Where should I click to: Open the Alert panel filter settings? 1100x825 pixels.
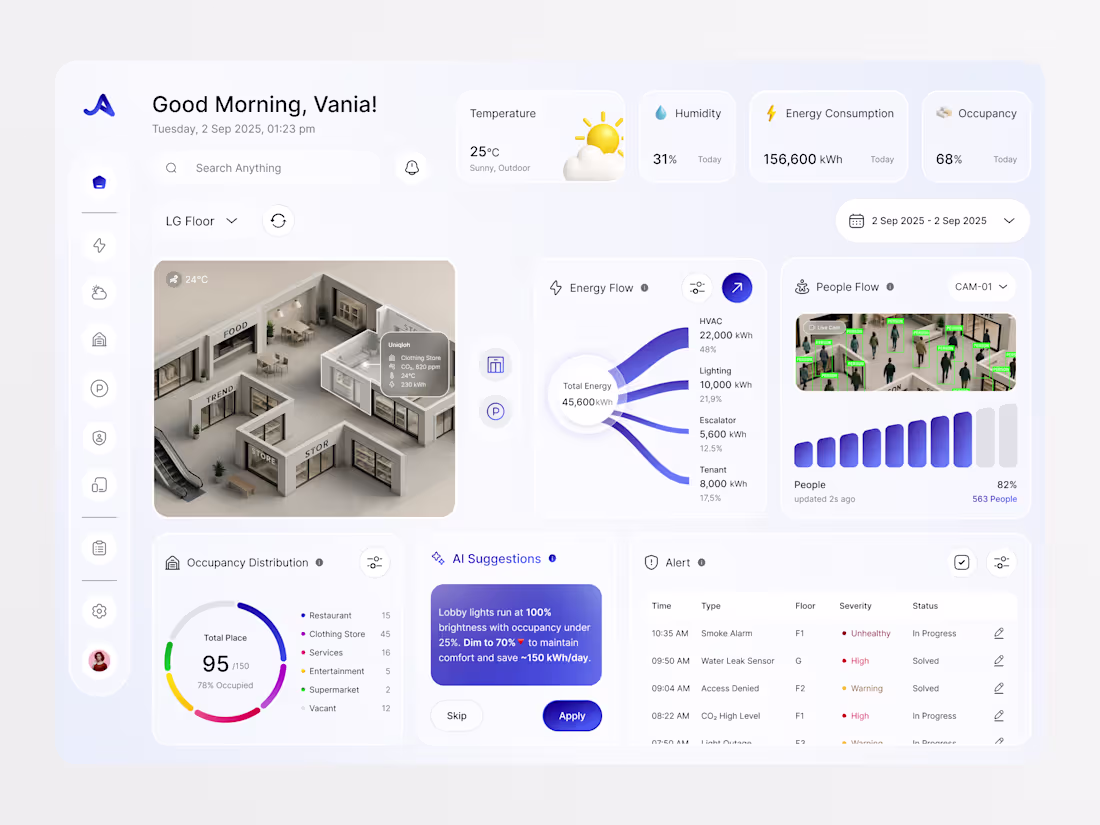[1001, 562]
